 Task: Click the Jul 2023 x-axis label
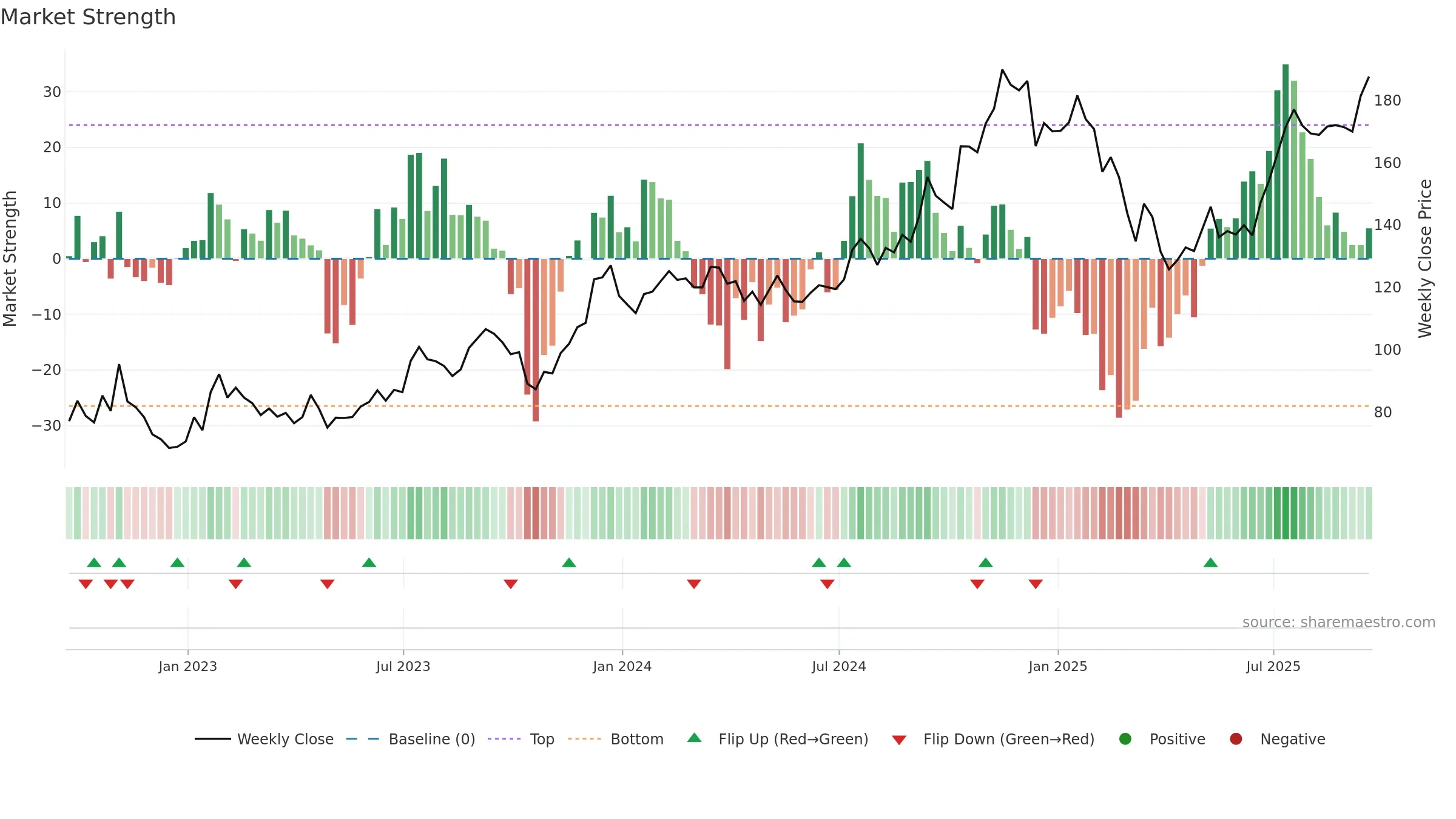[x=403, y=666]
